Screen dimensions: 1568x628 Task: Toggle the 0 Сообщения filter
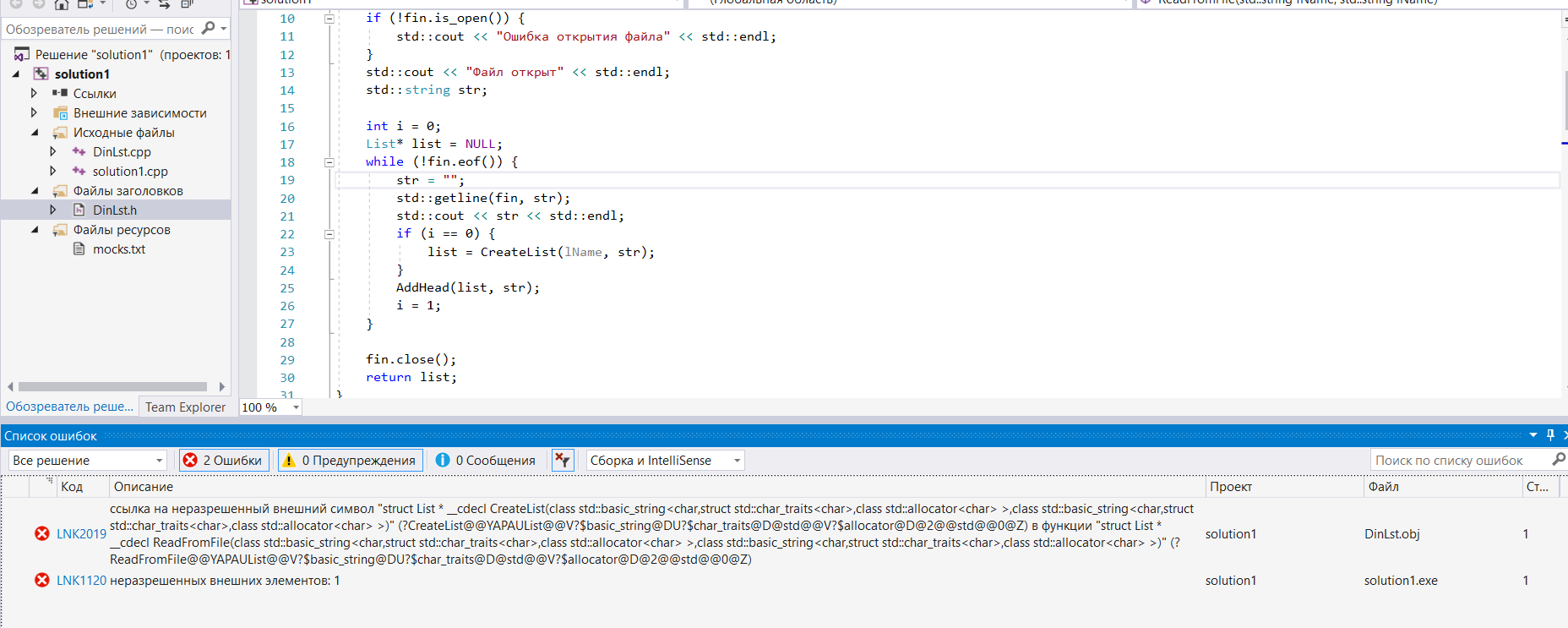coord(486,460)
